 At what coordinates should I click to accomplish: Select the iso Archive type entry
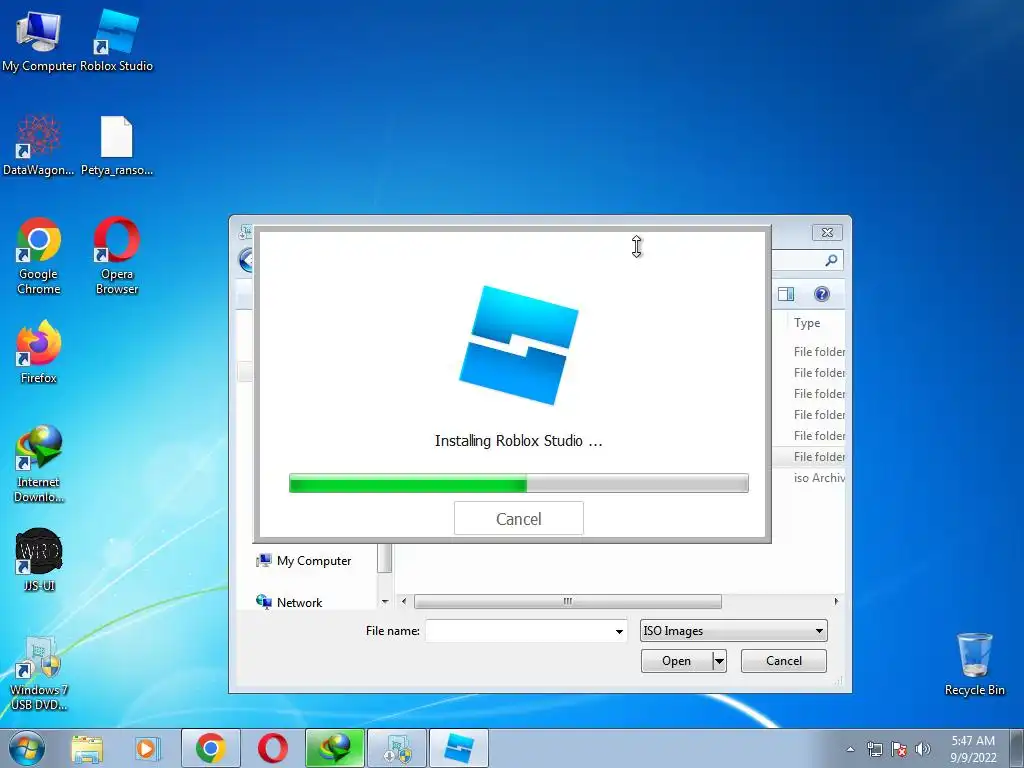coord(819,477)
